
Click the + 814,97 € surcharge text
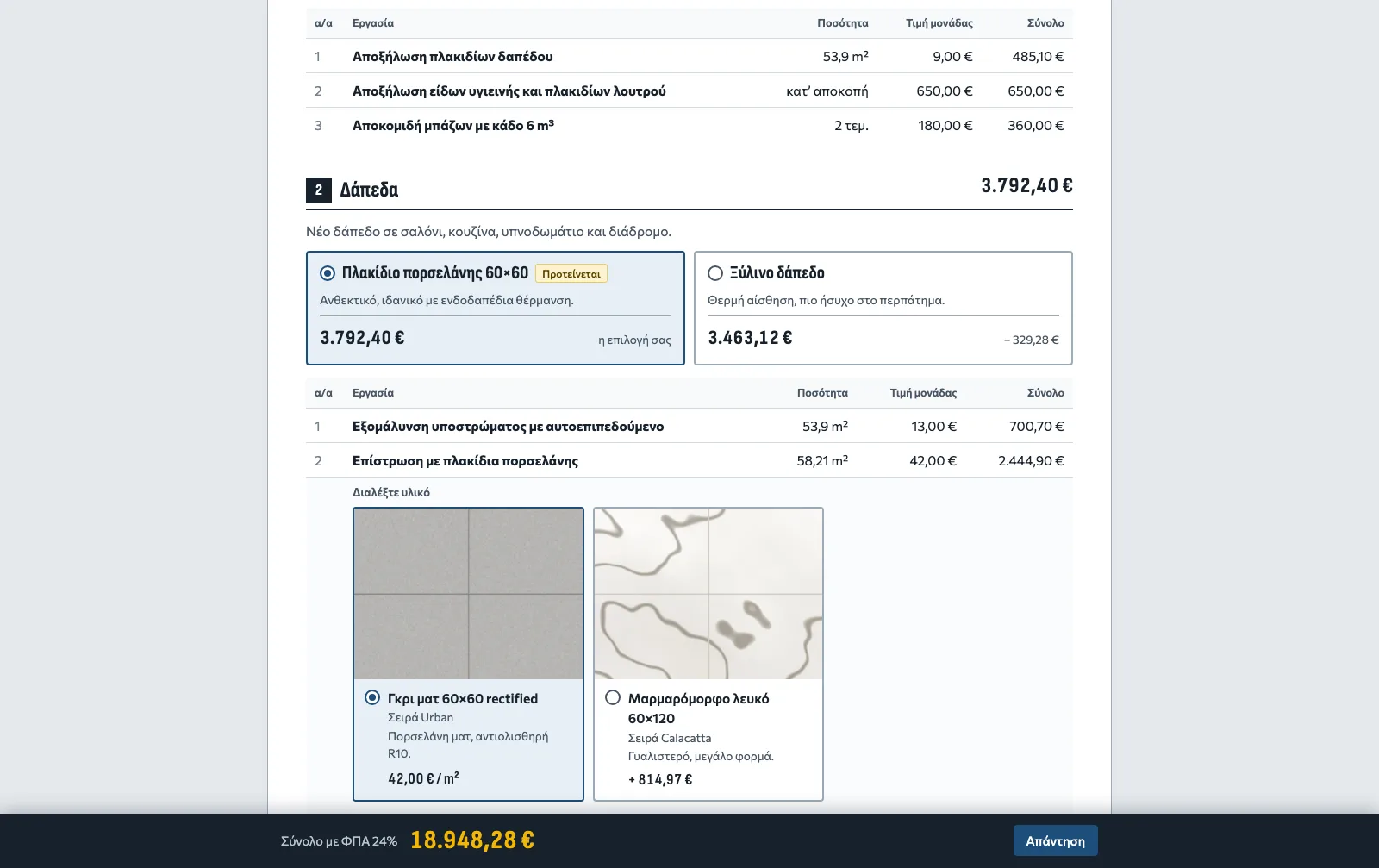(660, 779)
